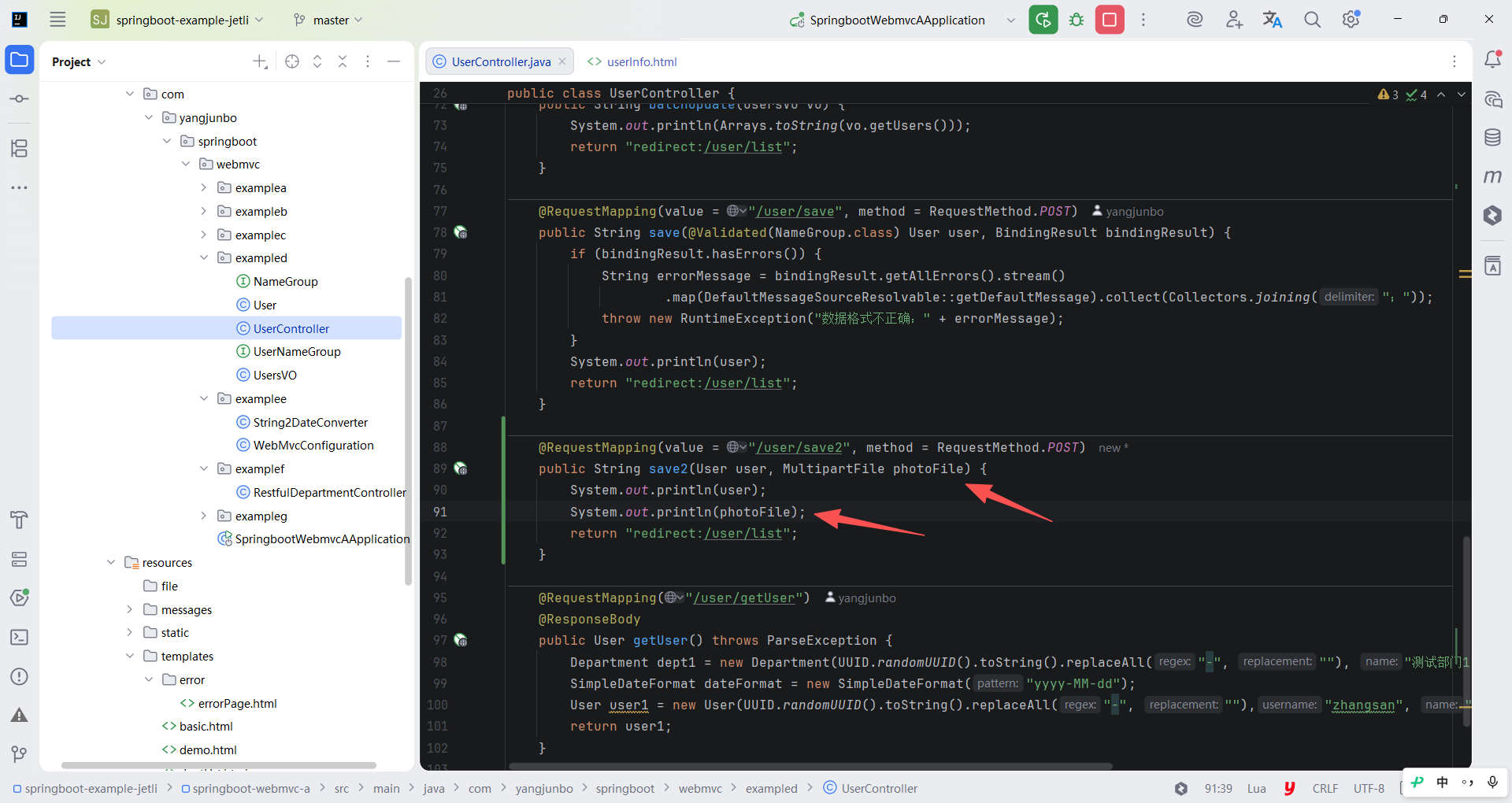The height and width of the screenshot is (803, 1512).
Task: Click the UTF-8 encoding widget
Action: (x=1369, y=788)
